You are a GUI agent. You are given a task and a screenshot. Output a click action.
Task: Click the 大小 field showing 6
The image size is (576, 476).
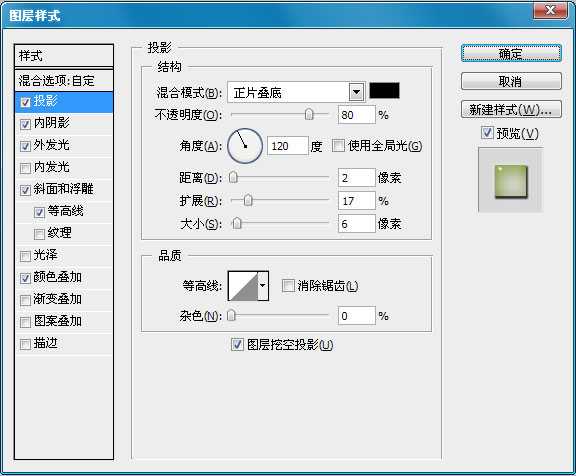coord(357,223)
